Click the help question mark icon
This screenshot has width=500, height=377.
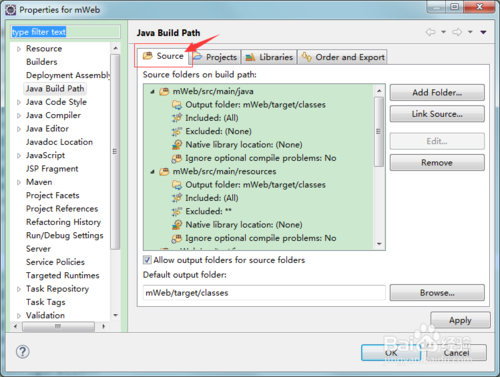tap(23, 352)
